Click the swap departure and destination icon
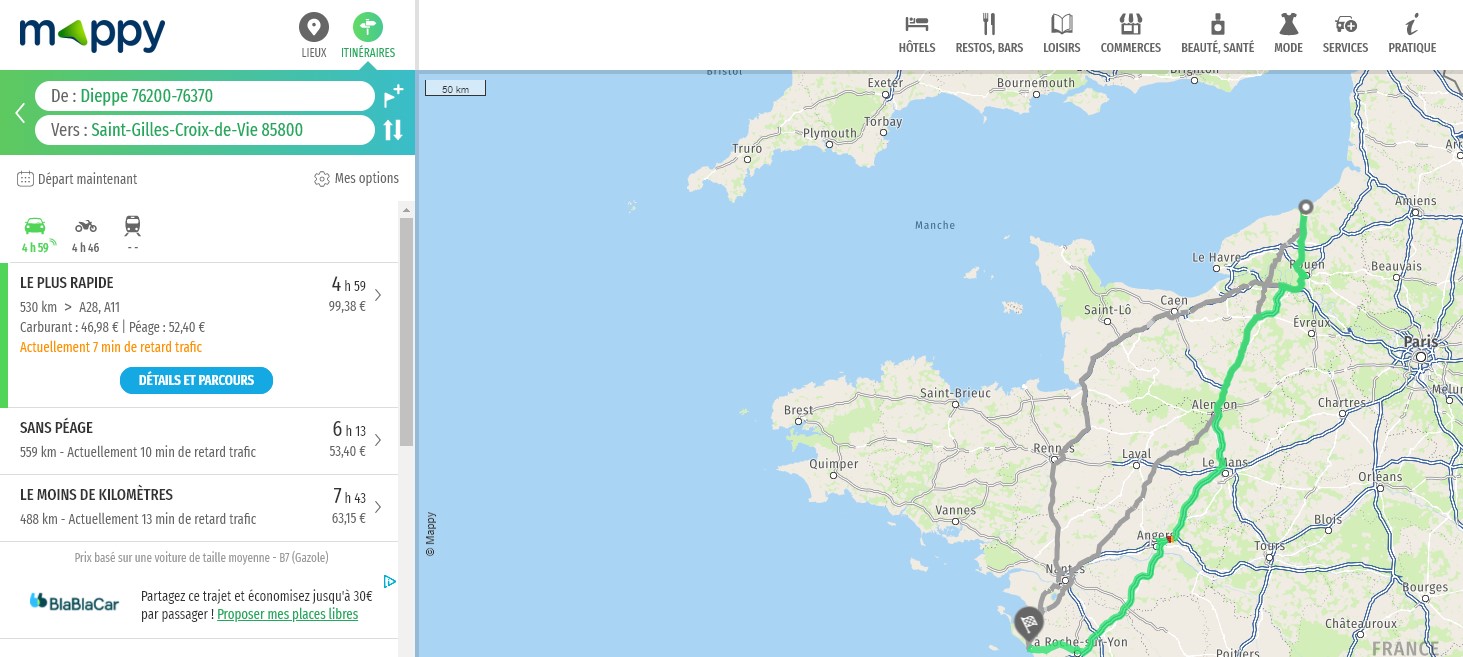Image resolution: width=1463 pixels, height=657 pixels. click(392, 129)
